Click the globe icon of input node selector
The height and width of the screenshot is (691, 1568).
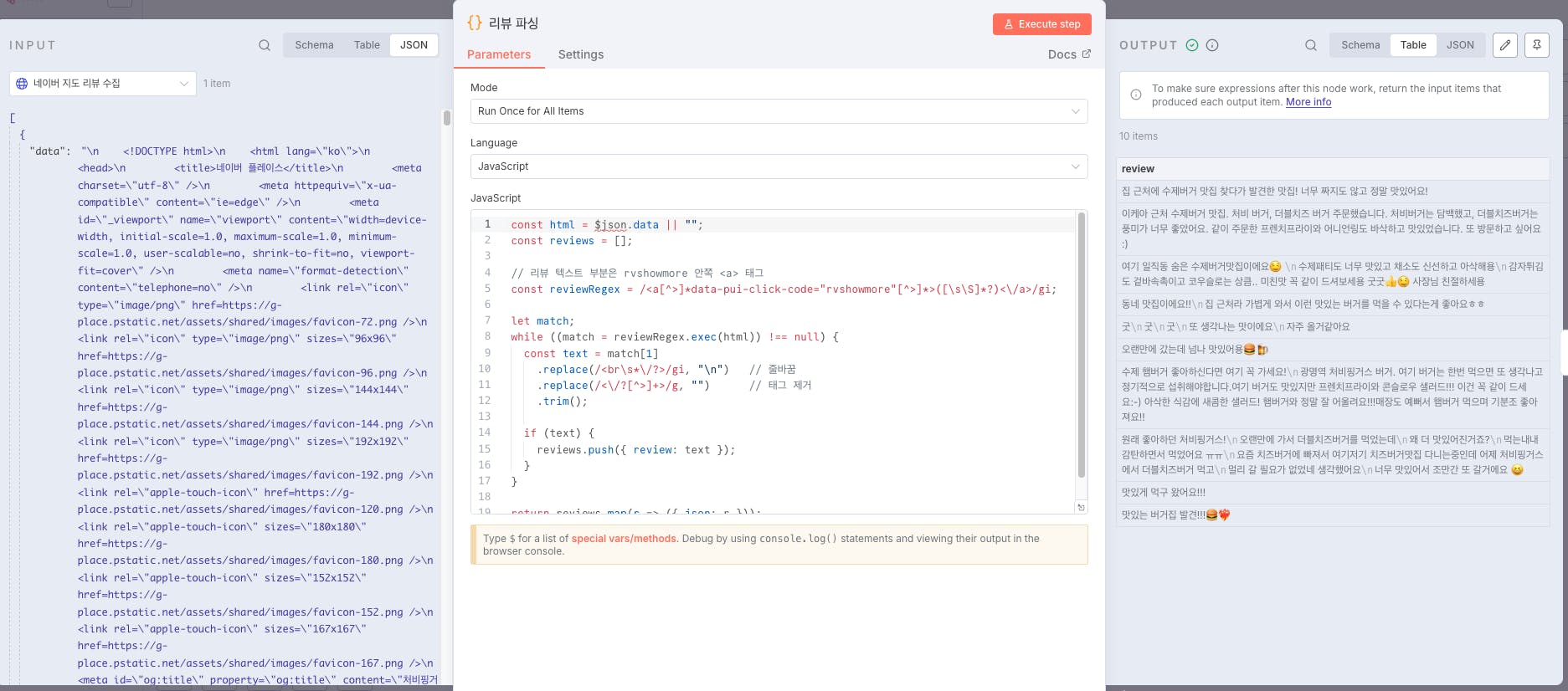(22, 84)
